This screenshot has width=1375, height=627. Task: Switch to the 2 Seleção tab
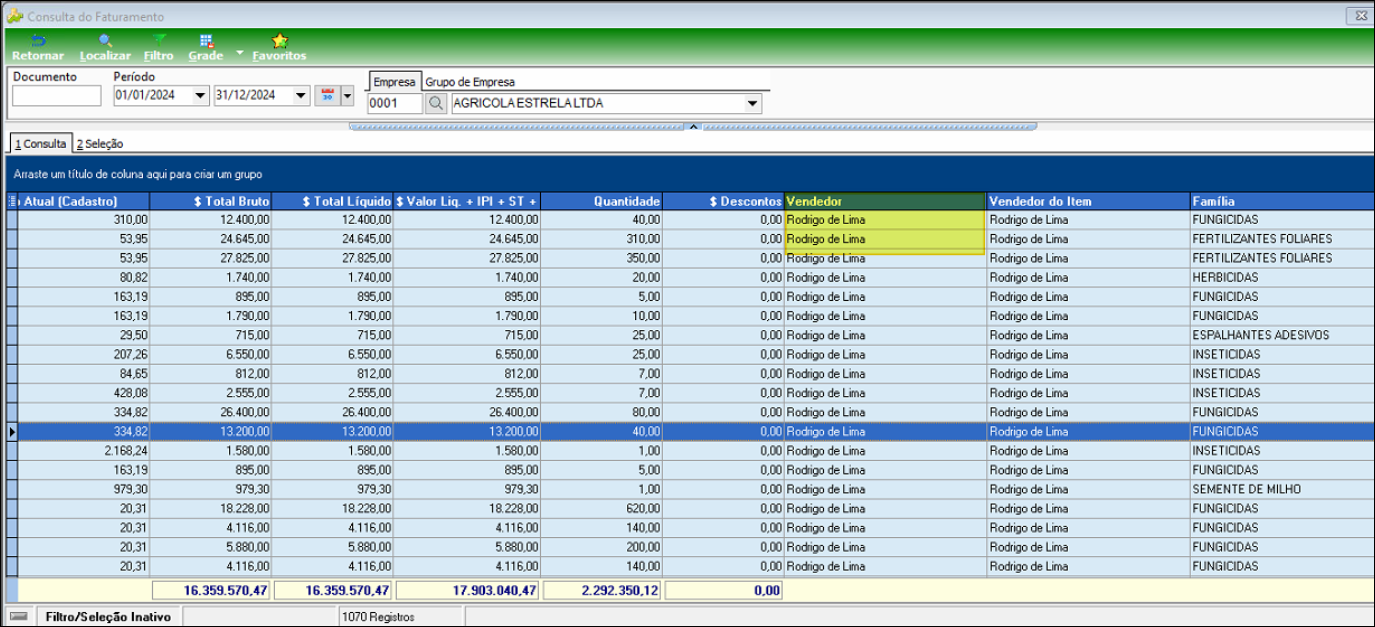(100, 144)
